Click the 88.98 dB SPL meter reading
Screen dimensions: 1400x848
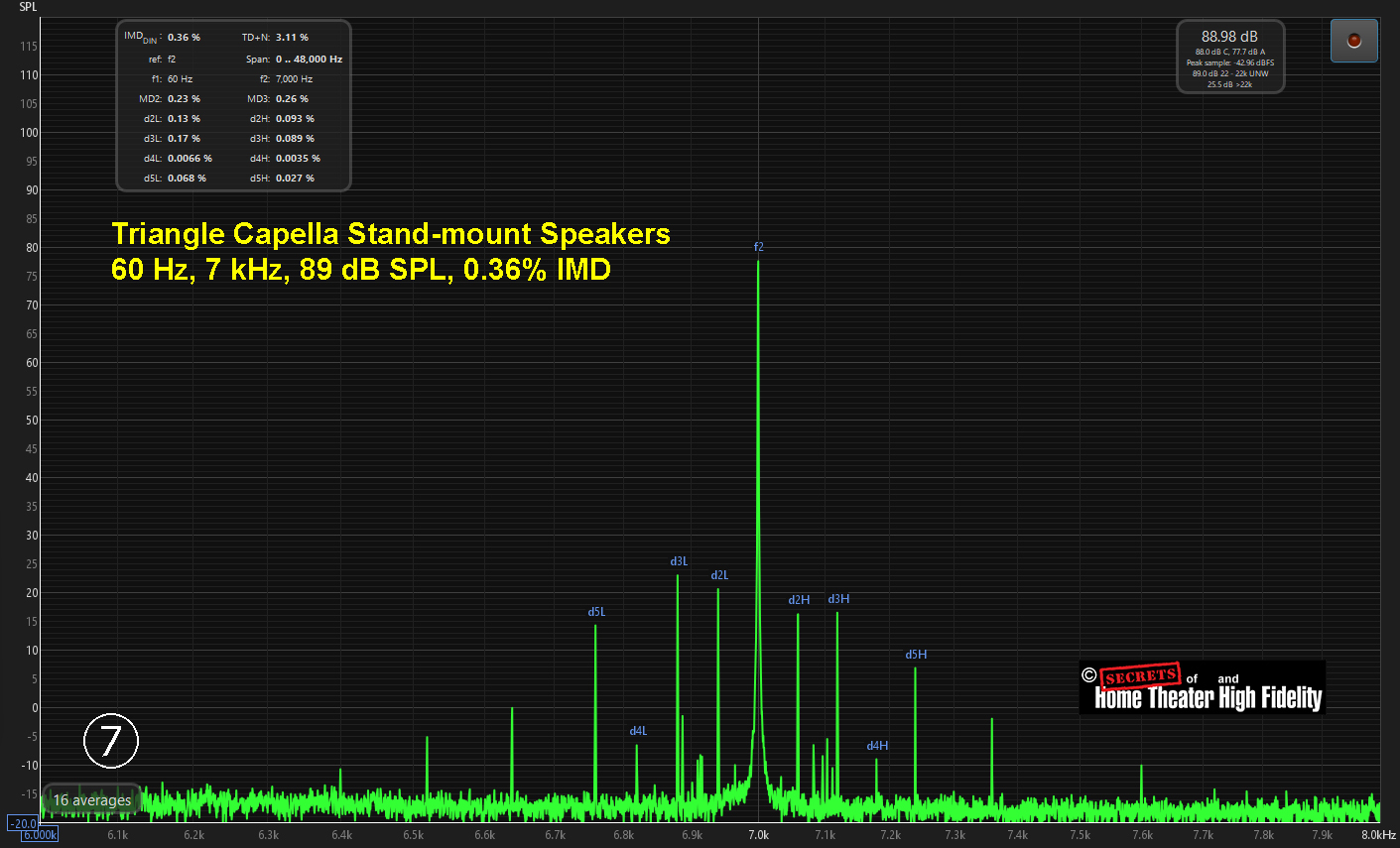pyautogui.click(x=1229, y=37)
